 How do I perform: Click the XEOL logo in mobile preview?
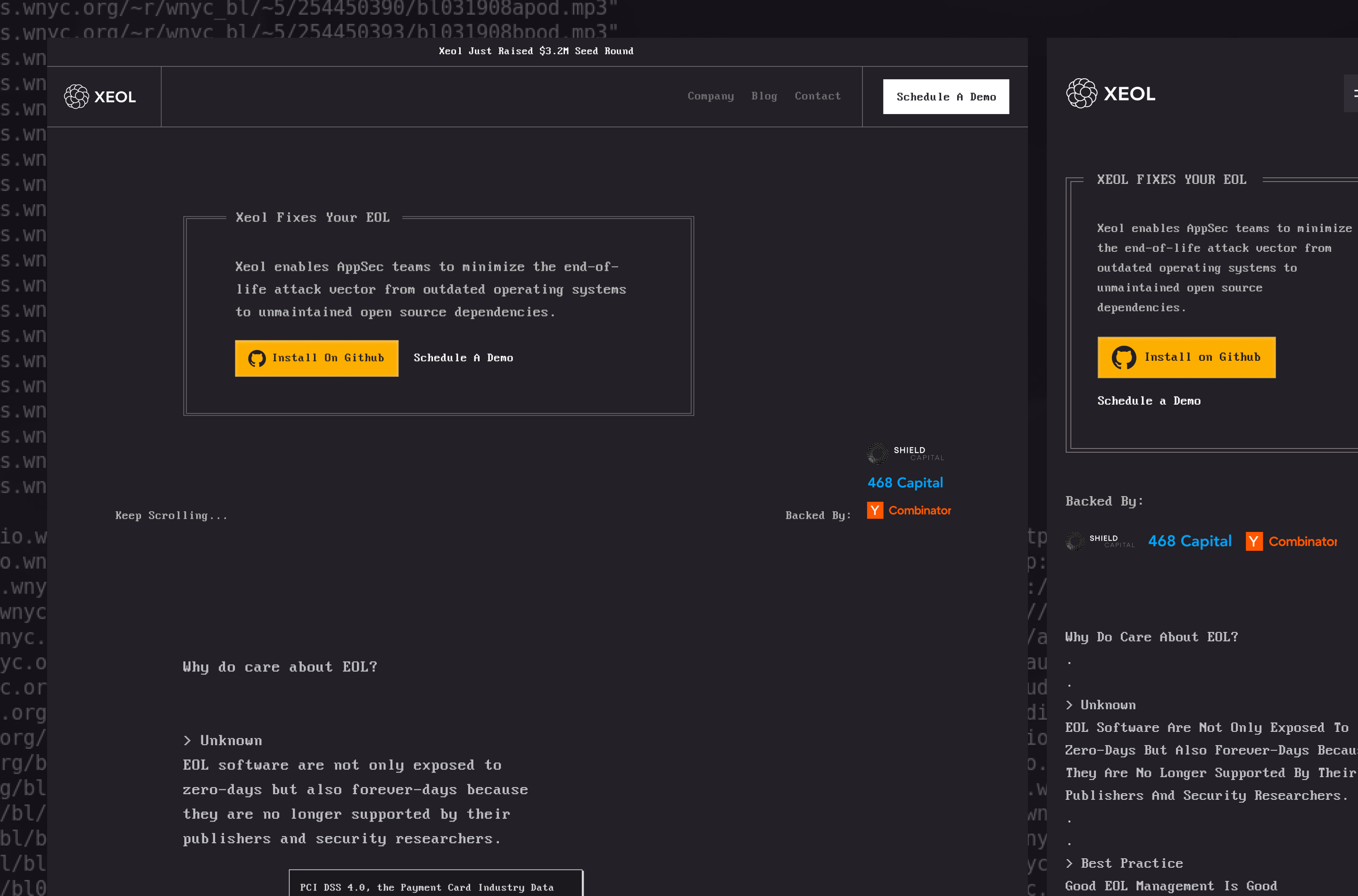pos(1110,93)
